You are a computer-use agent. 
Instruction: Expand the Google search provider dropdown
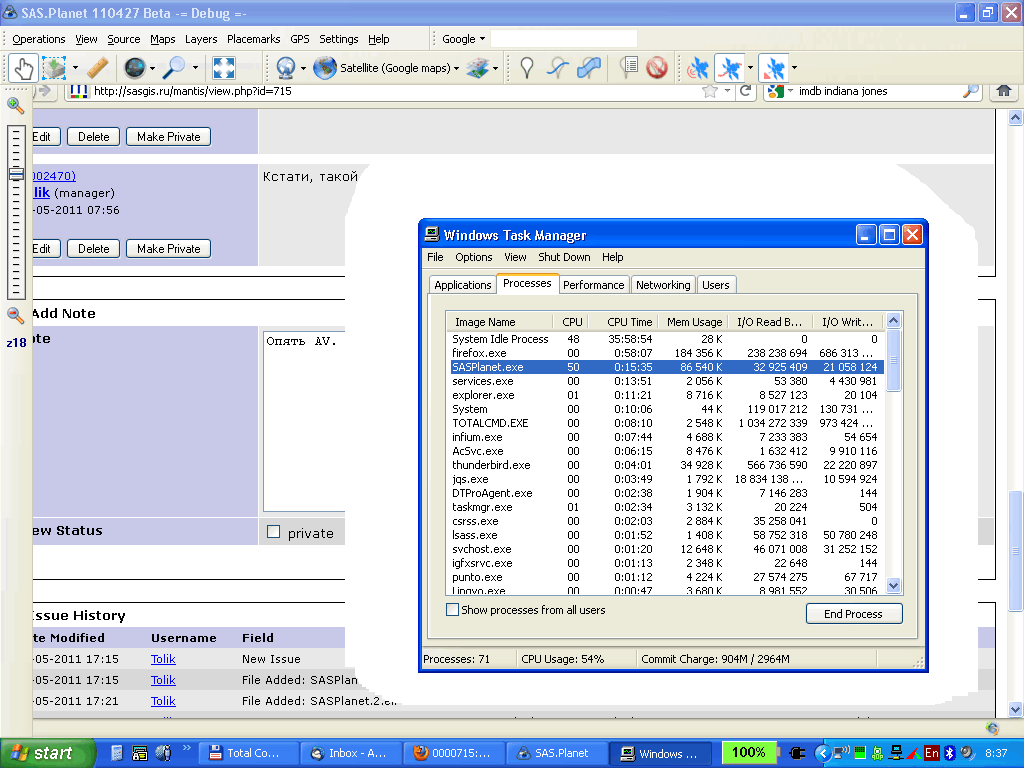(x=464, y=39)
